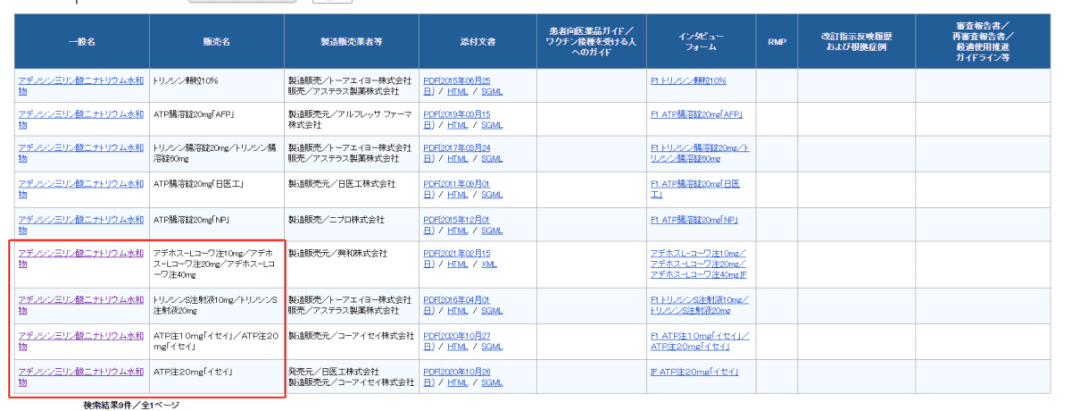Viewport: 1080px width, 411px height.
Task: Click 一般名 column header
Action: 82,41
